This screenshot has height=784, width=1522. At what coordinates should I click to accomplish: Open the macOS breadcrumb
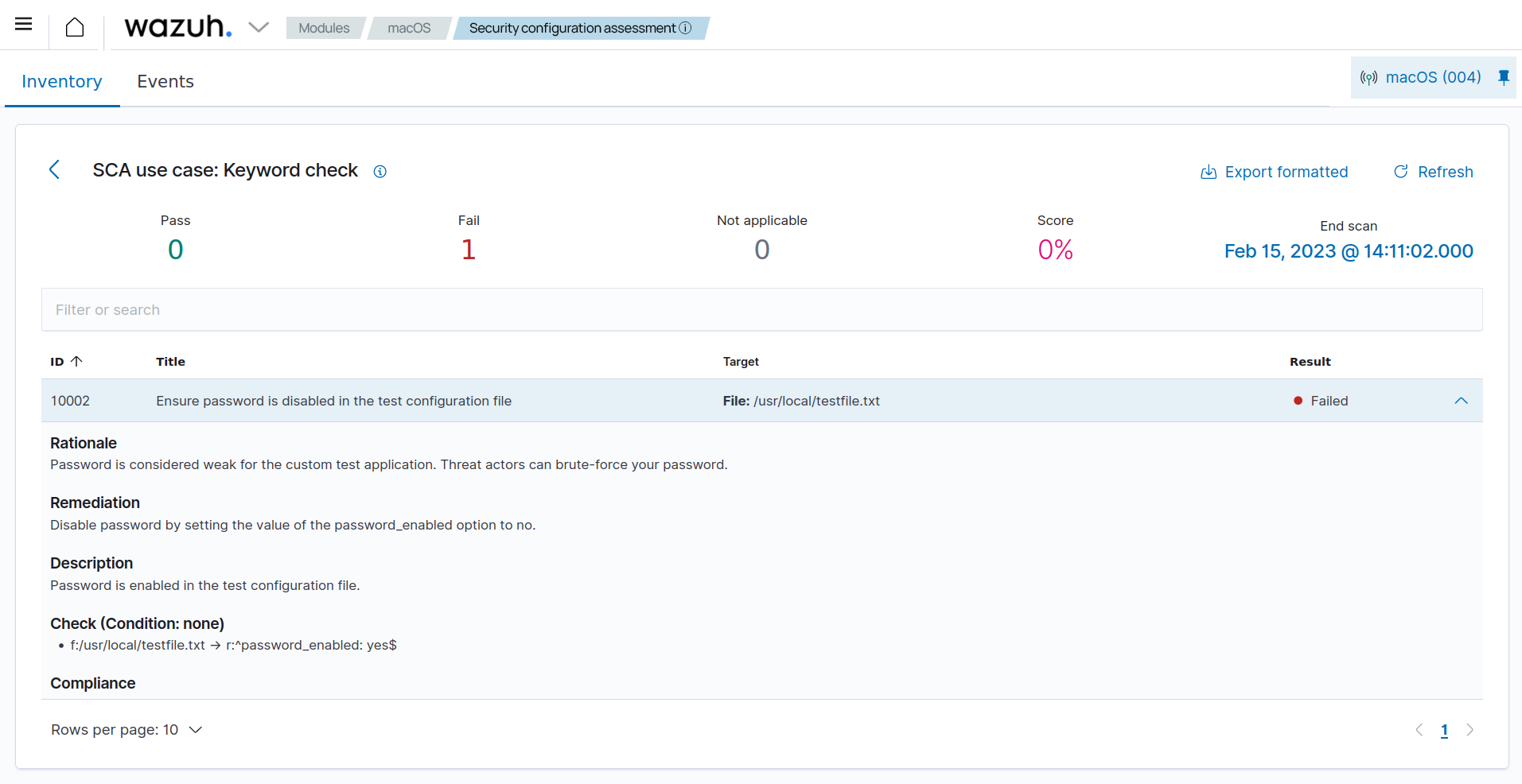[409, 28]
